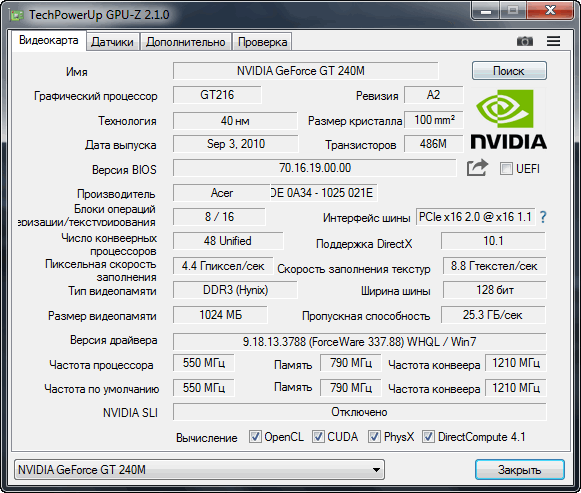Click the Имя field NVIDIA GeForce GT 240M
581x493 pixels.
305,71
